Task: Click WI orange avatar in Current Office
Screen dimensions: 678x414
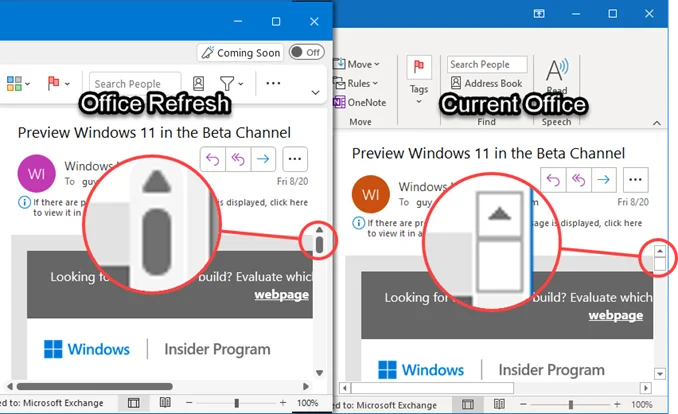Action: [371, 195]
